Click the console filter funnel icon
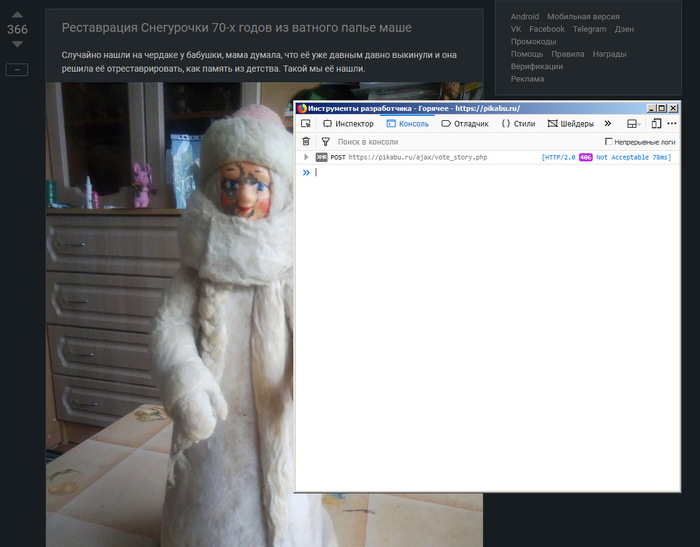700x547 pixels. click(325, 142)
